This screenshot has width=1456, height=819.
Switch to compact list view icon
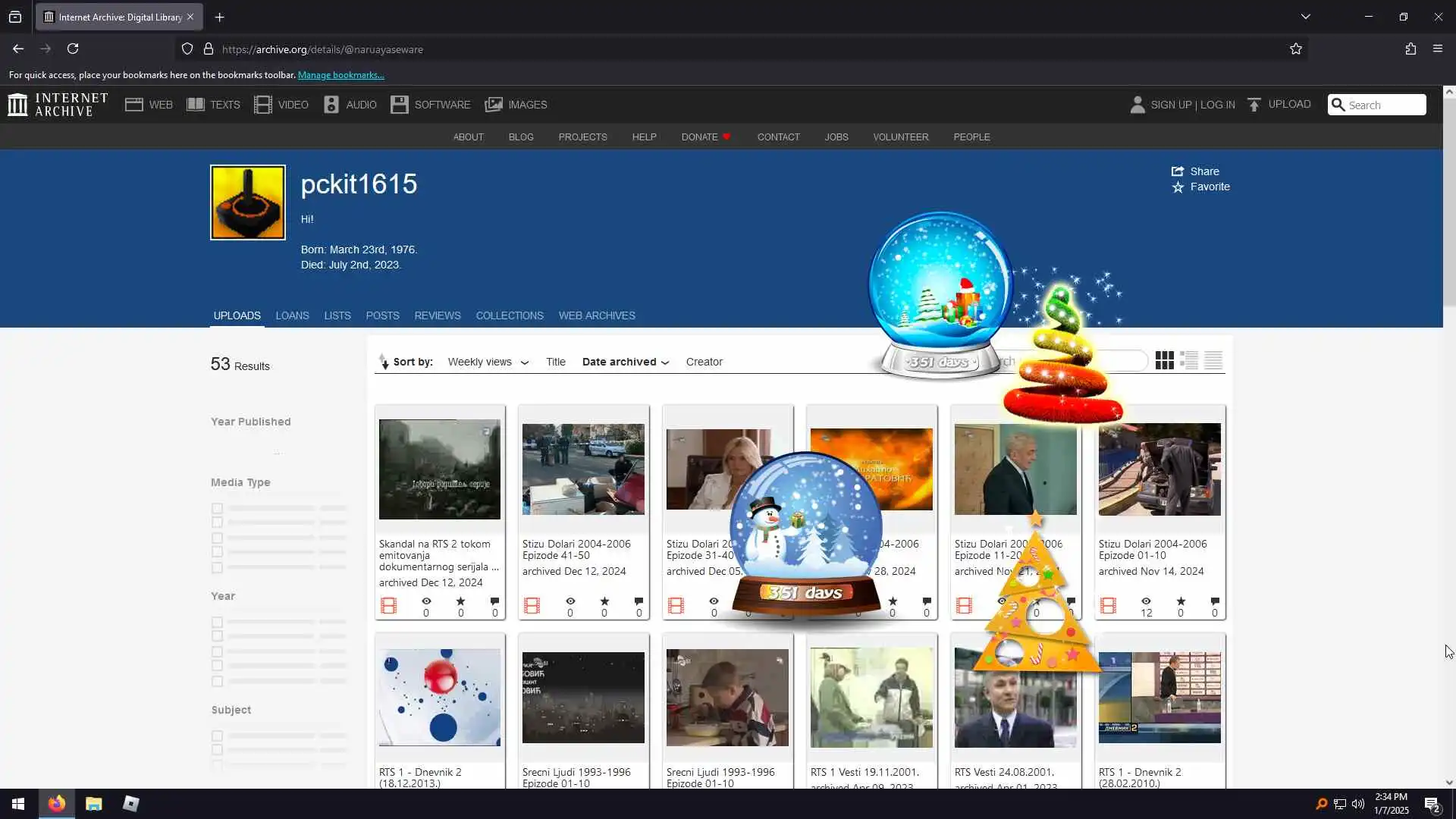click(x=1213, y=361)
